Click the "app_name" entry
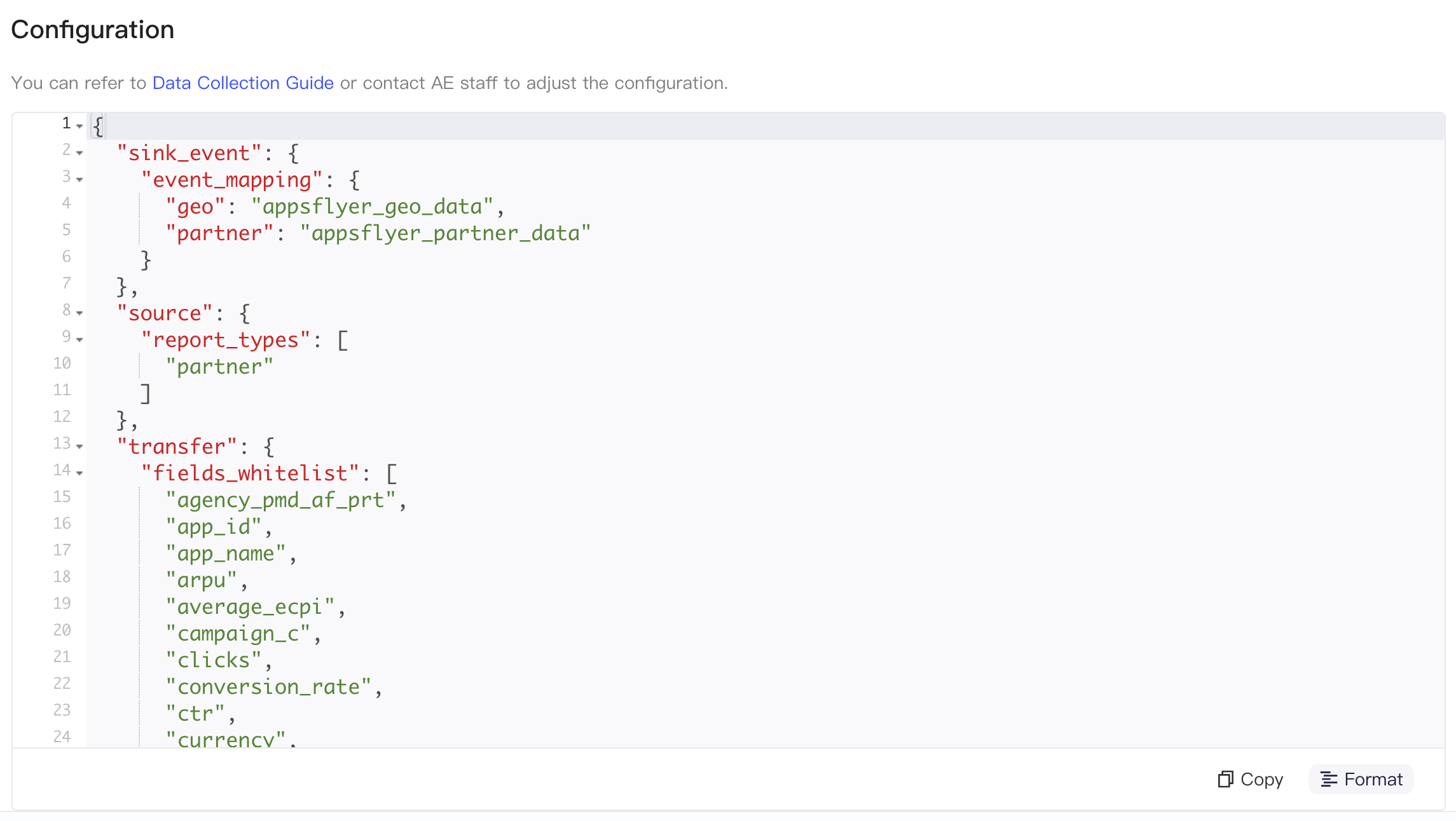 click(x=226, y=553)
